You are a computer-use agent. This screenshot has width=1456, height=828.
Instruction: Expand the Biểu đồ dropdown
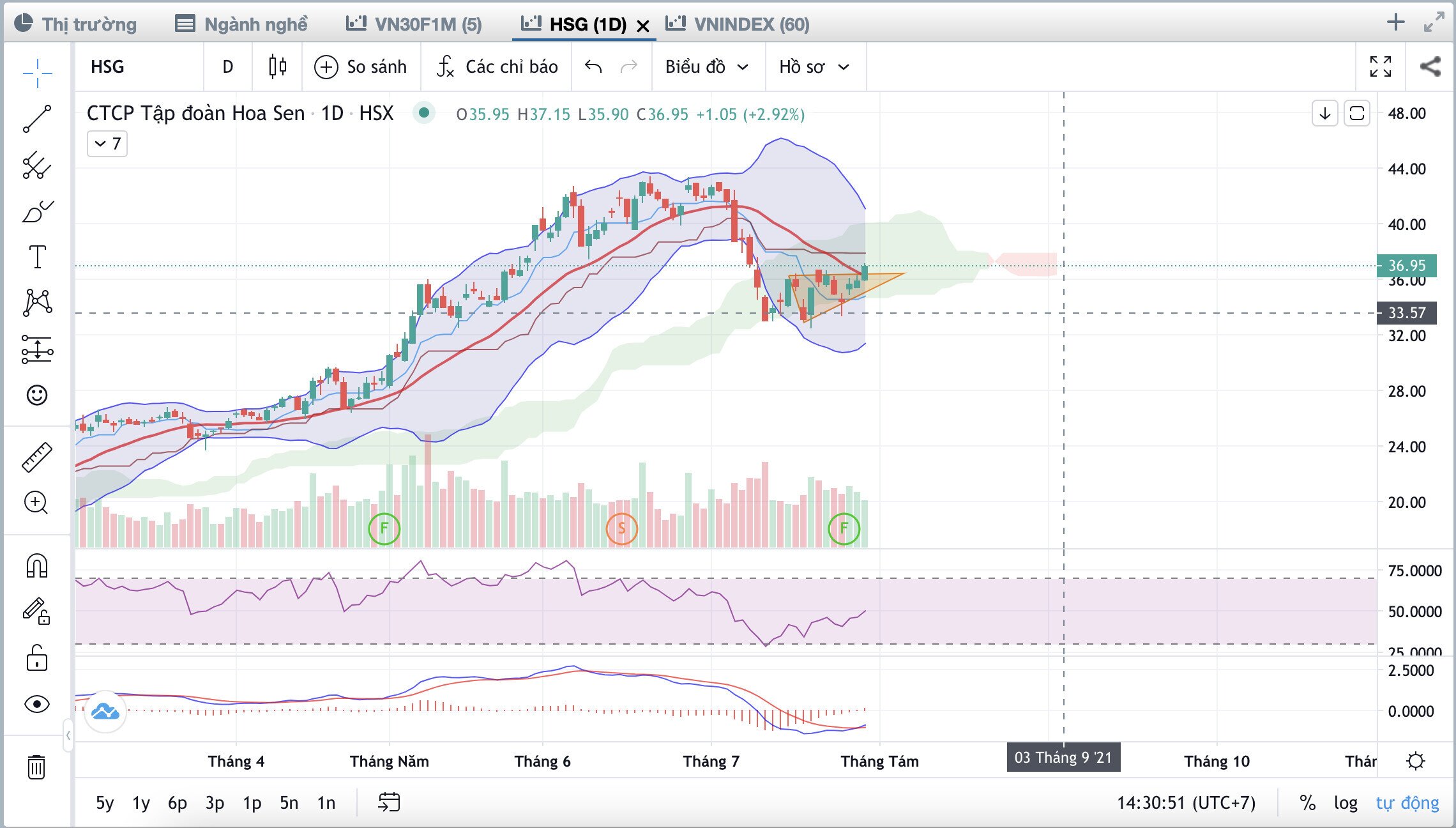coord(707,66)
